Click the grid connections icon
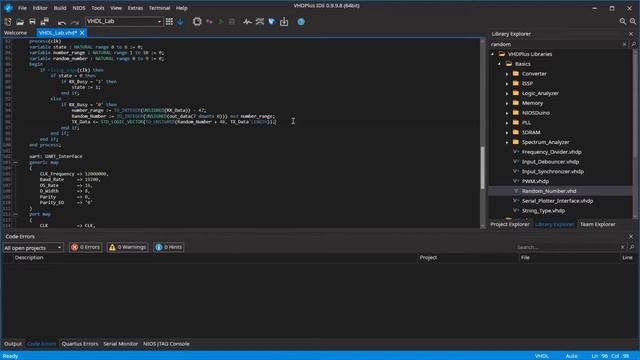Screen dimensions: 640x360 pyautogui.click(x=169, y=22)
